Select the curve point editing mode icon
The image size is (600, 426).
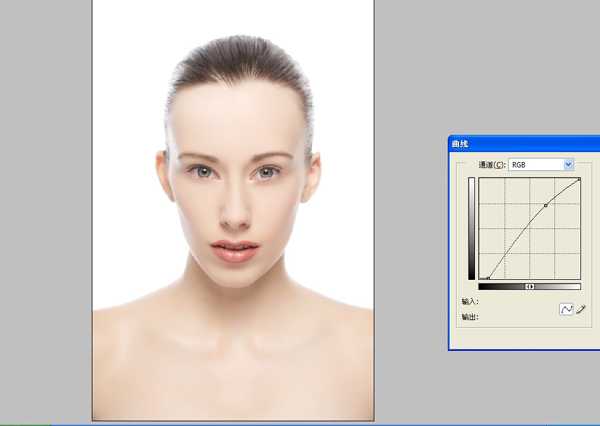click(x=566, y=310)
